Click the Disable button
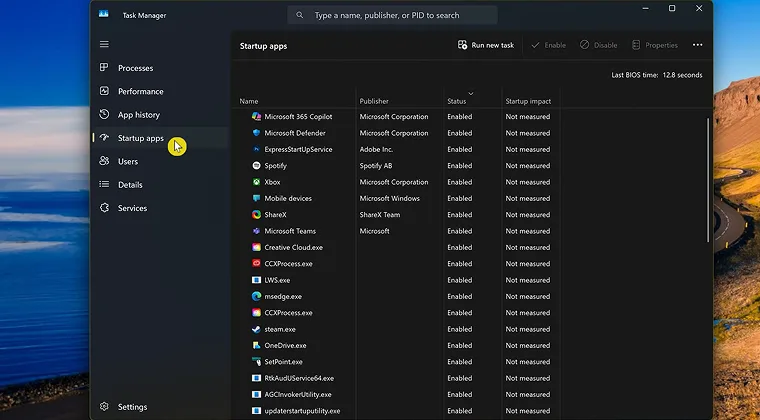 pyautogui.click(x=599, y=45)
